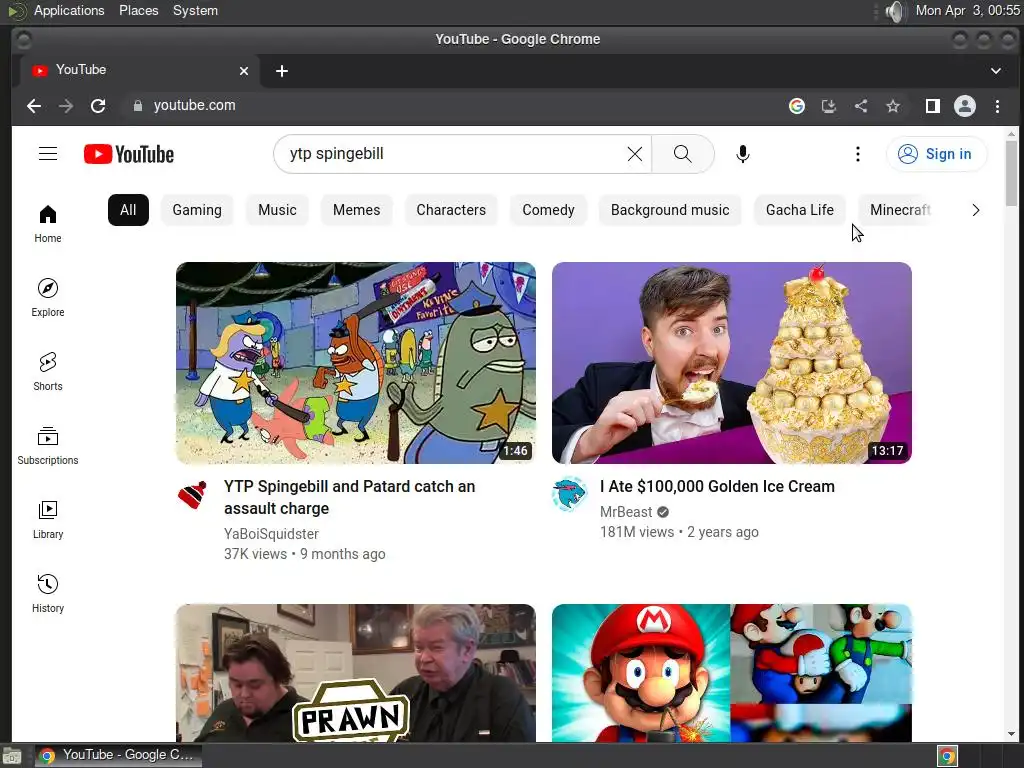1024x768 pixels.
Task: Click the page vertical scrollbar thumb
Action: 1011,173
